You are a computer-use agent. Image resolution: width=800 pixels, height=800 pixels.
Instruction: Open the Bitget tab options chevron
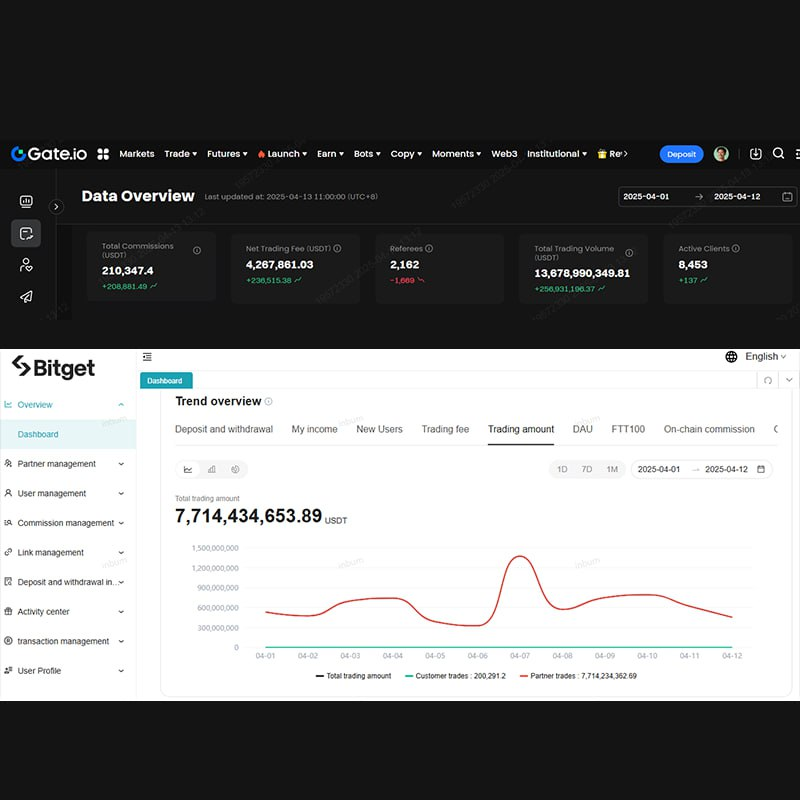789,380
